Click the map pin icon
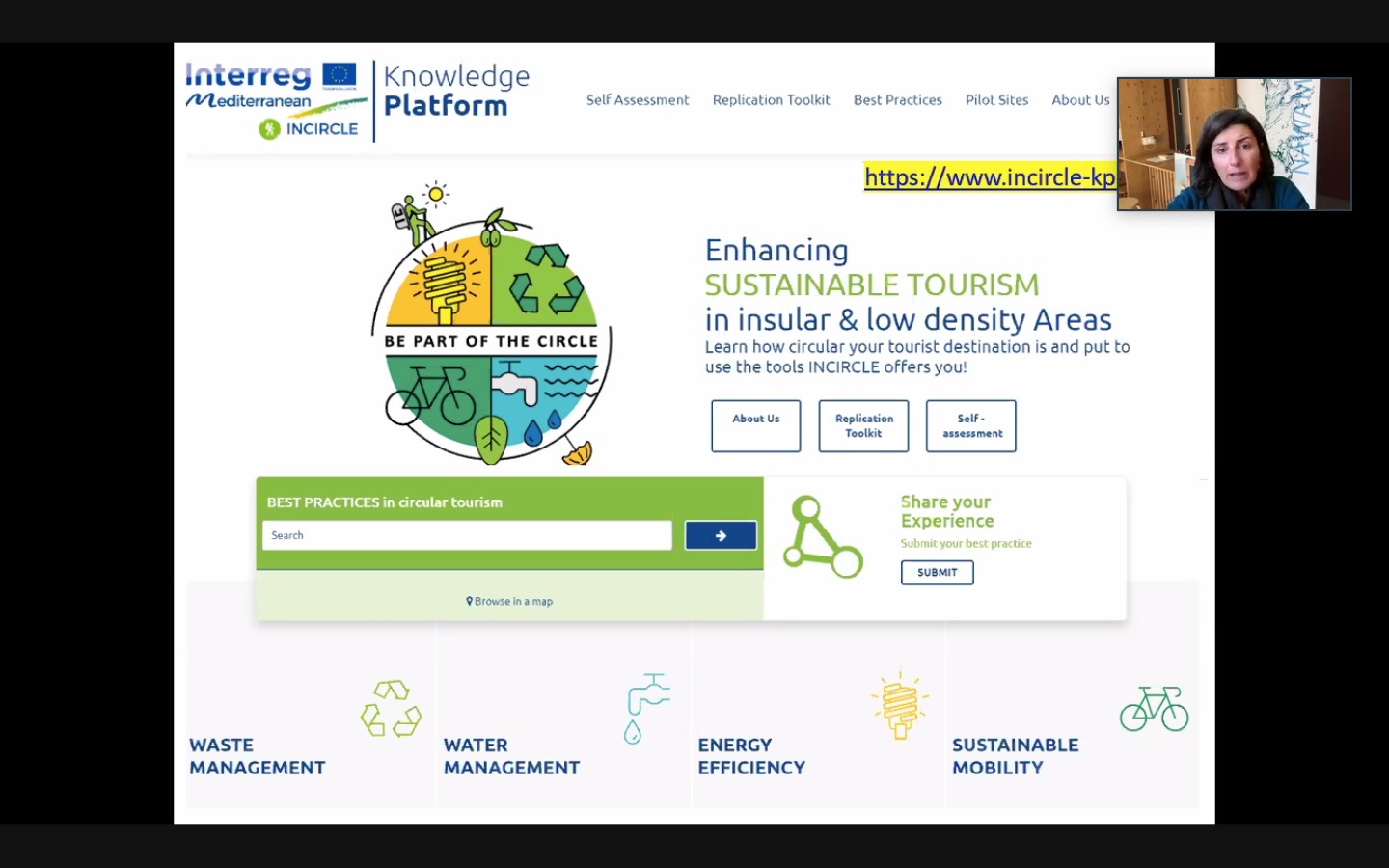1389x868 pixels. [470, 601]
